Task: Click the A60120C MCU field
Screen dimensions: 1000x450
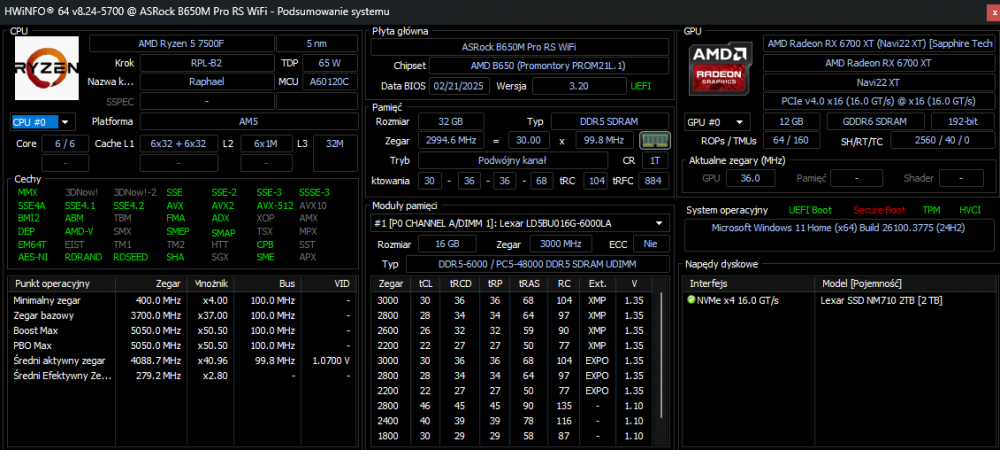Action: pyautogui.click(x=330, y=82)
